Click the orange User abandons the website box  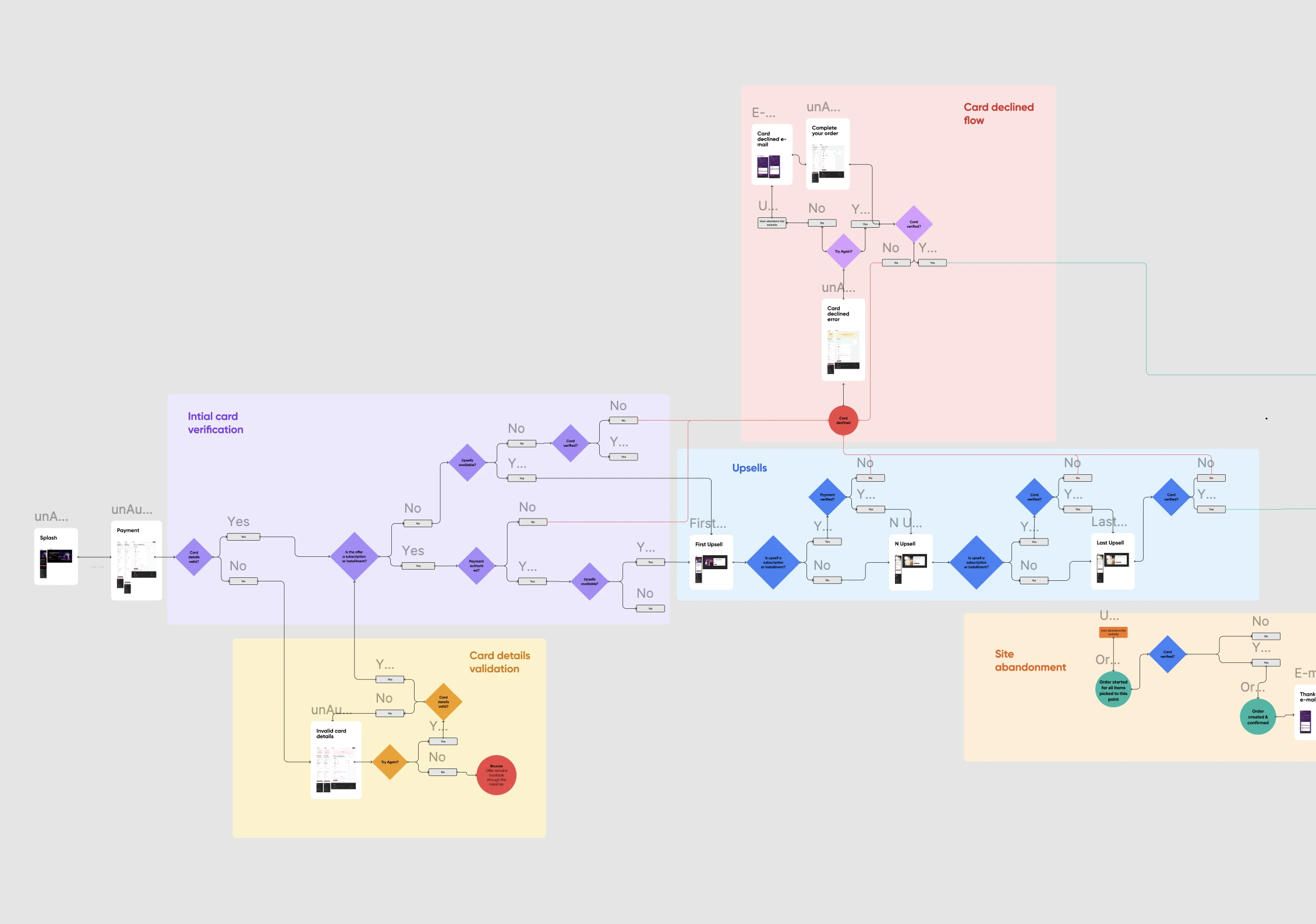[1113, 632]
